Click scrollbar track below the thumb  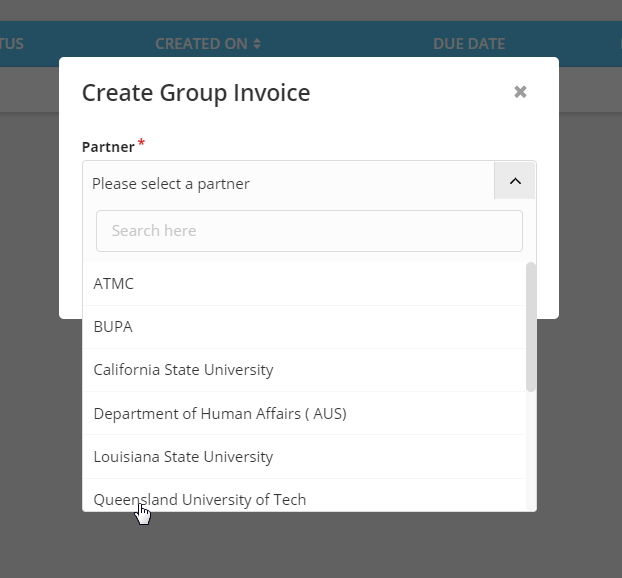[531, 450]
